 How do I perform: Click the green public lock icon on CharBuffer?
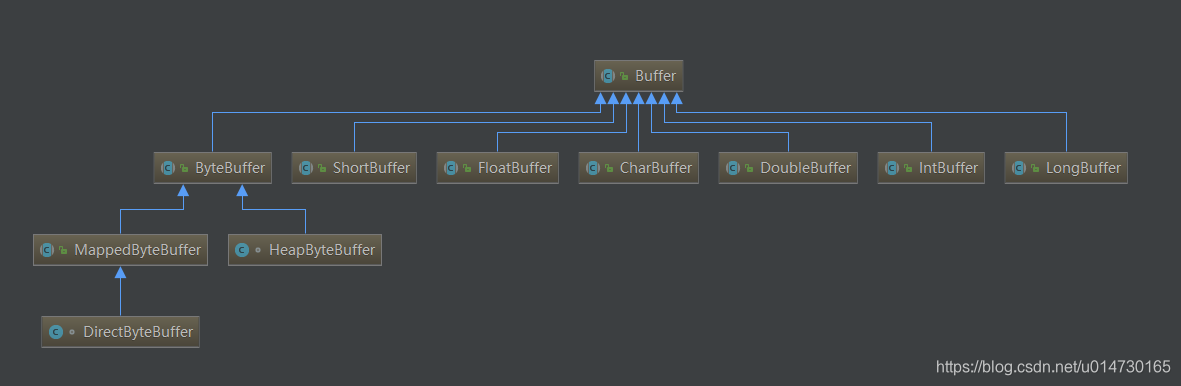[609, 169]
